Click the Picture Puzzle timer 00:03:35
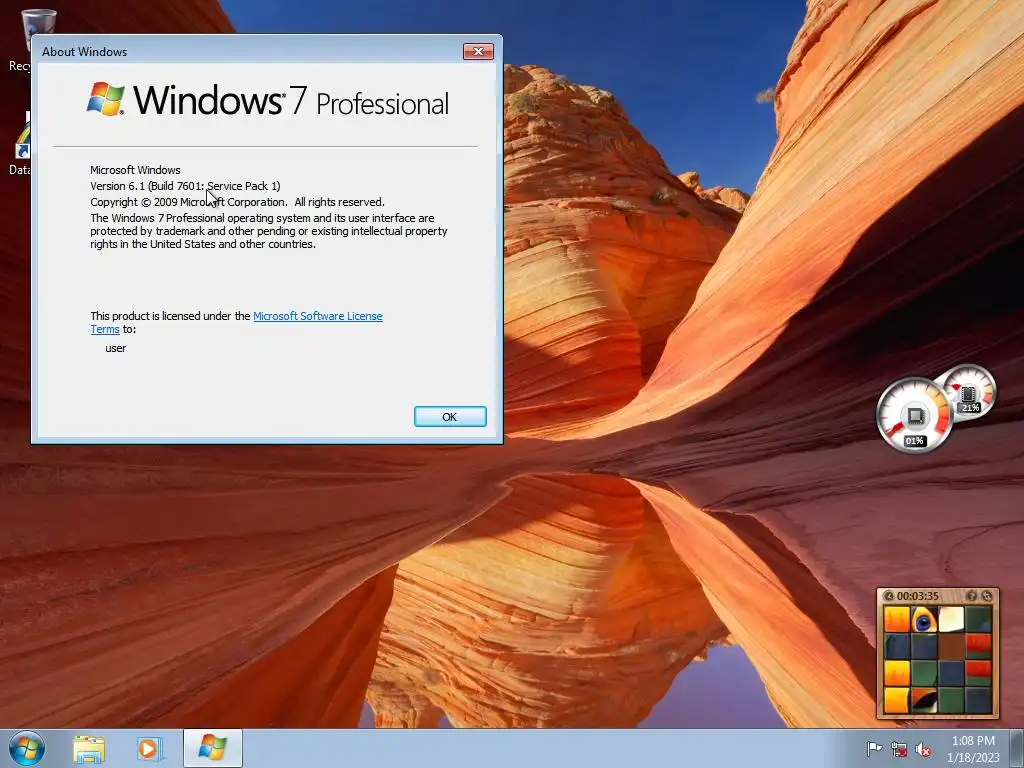1024x768 pixels. (x=918, y=596)
